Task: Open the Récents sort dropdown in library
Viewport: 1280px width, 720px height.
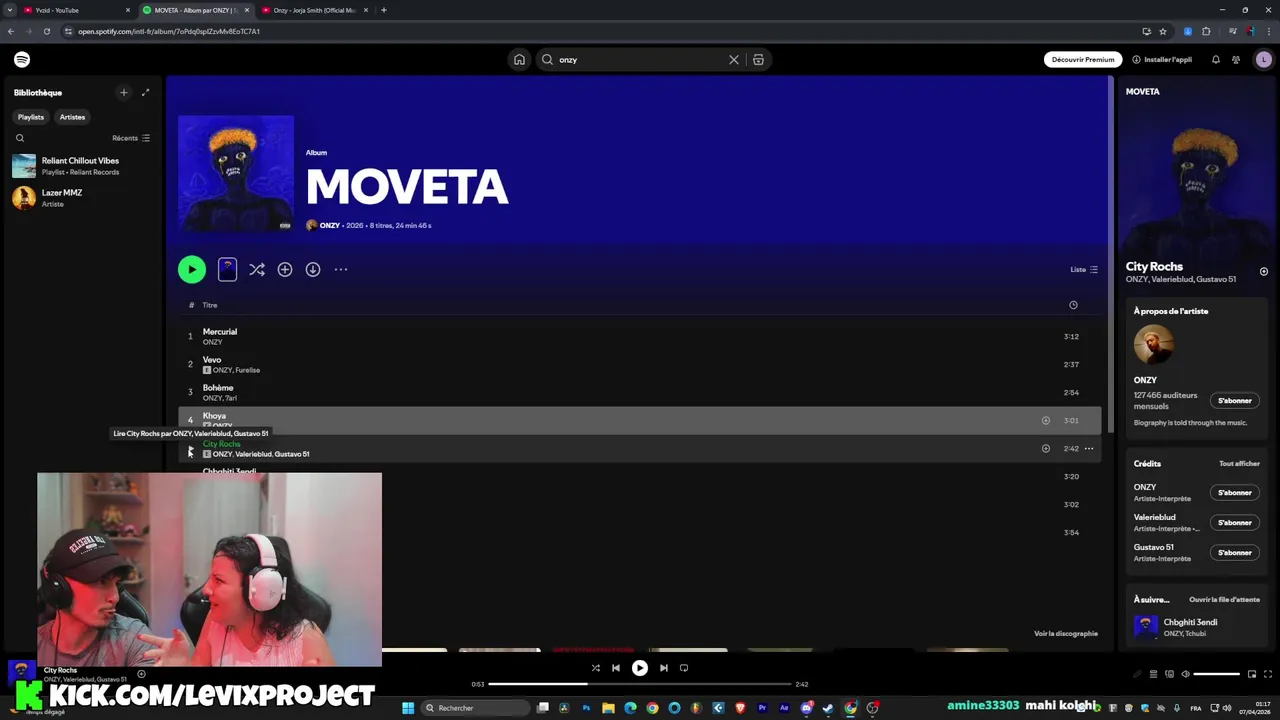Action: click(131, 138)
